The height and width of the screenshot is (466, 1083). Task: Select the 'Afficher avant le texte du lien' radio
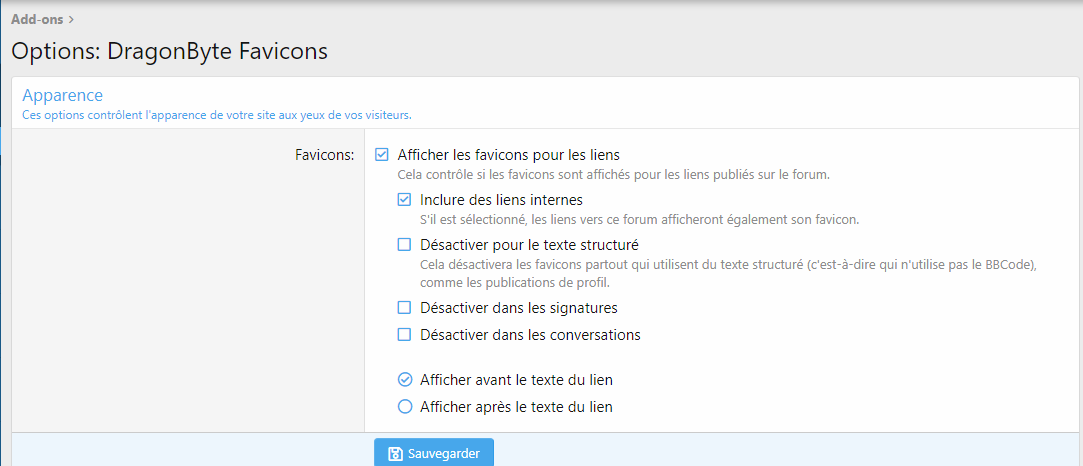tap(405, 380)
